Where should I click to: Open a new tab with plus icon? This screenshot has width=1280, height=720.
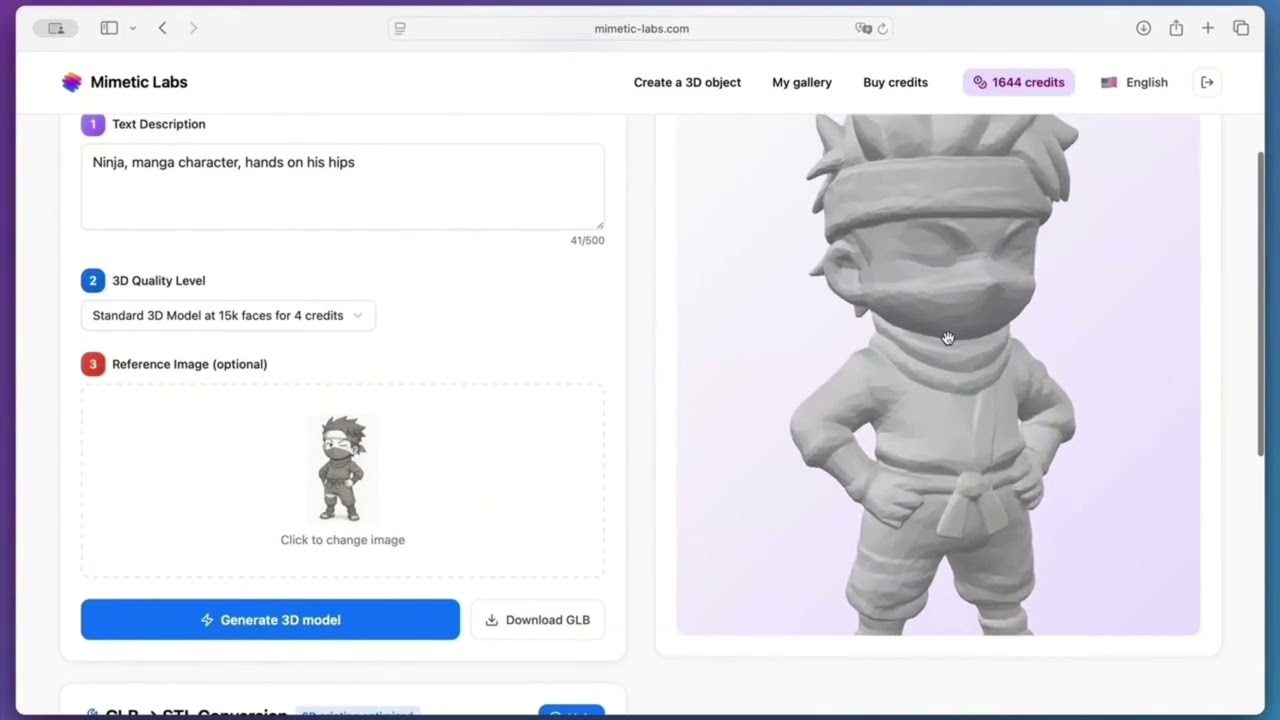[1208, 28]
